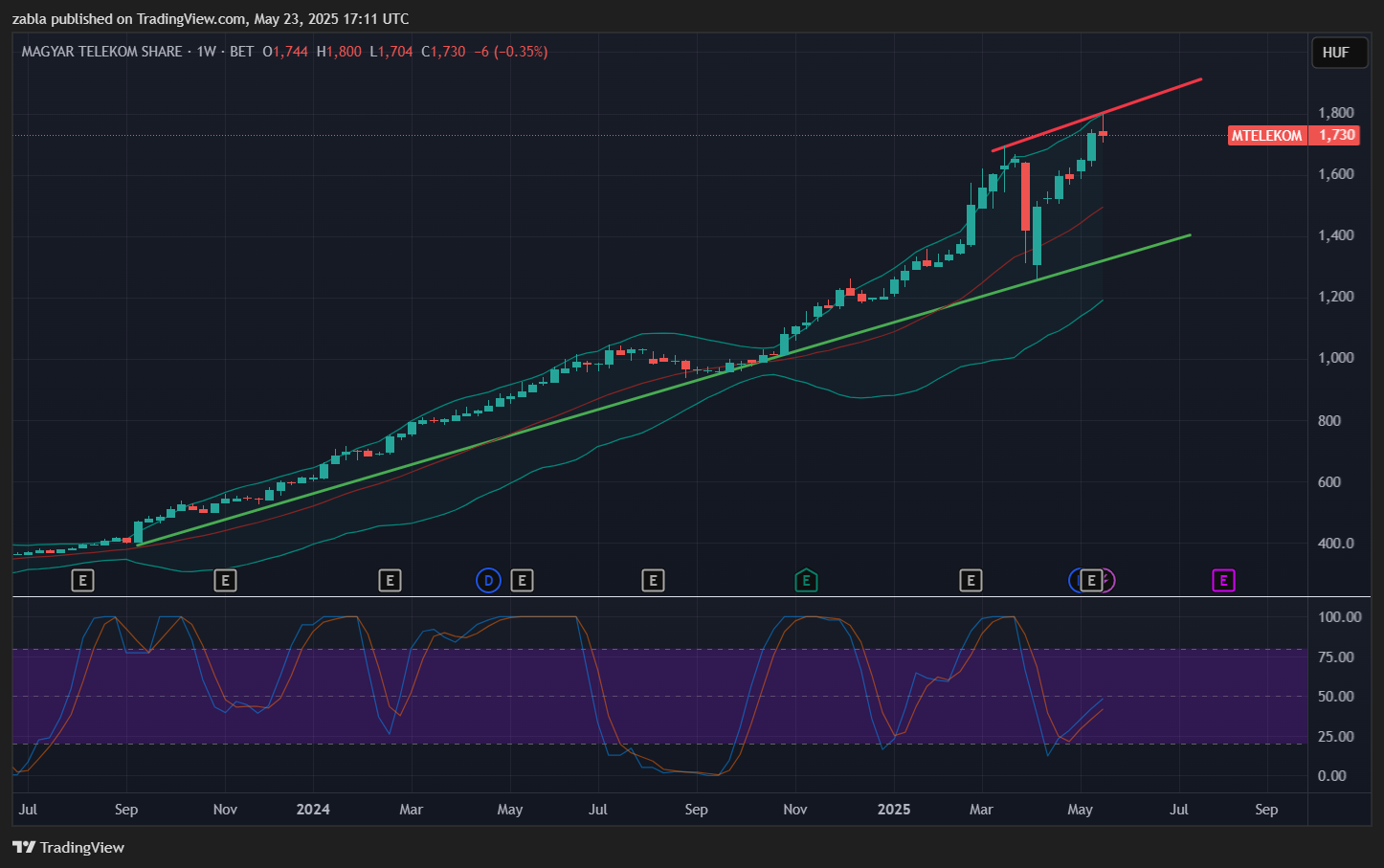Click the 1,400 price axis label
The image size is (1384, 868).
pos(1336,235)
